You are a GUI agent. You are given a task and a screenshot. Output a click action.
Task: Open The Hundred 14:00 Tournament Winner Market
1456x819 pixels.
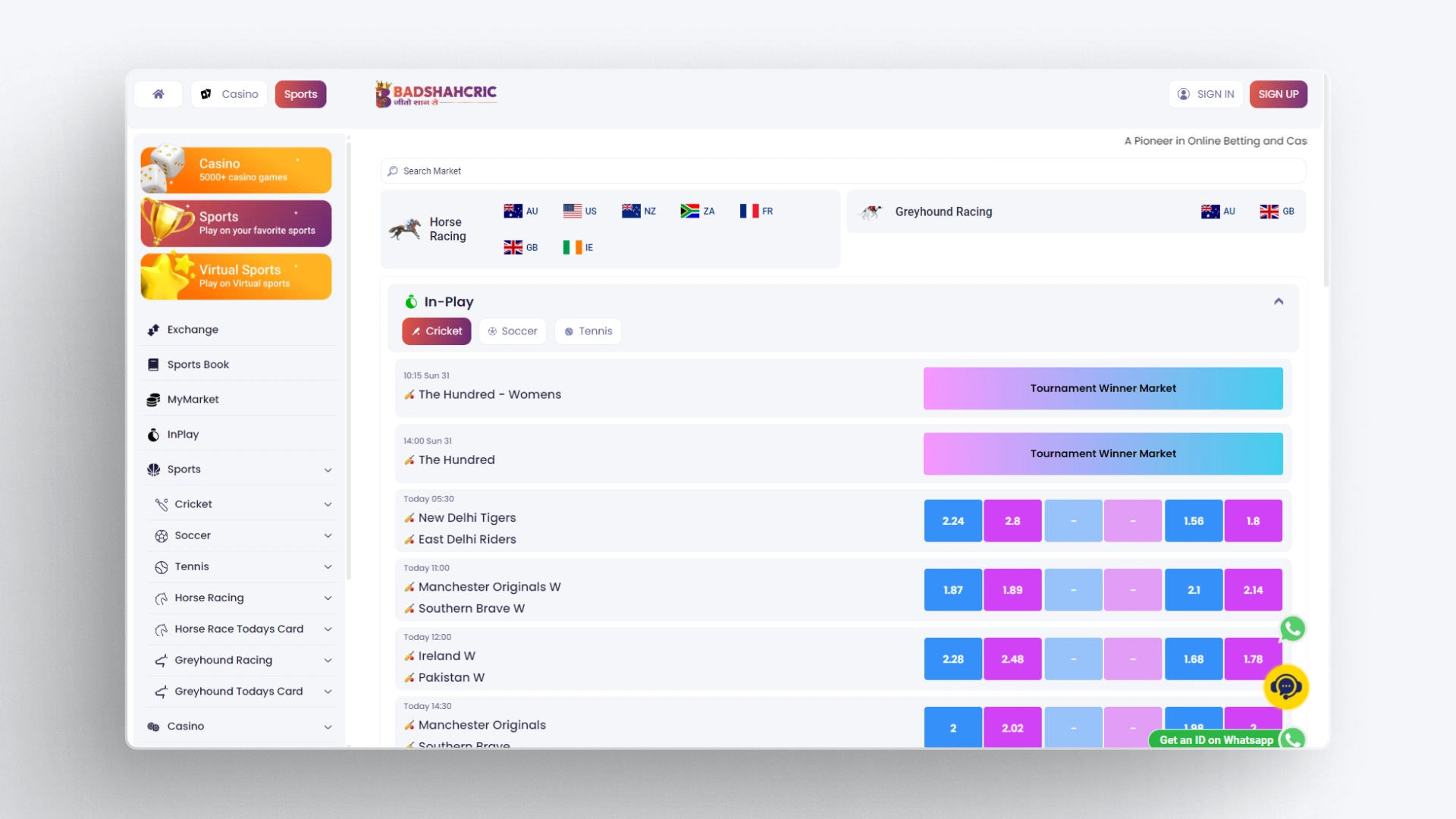click(1103, 453)
